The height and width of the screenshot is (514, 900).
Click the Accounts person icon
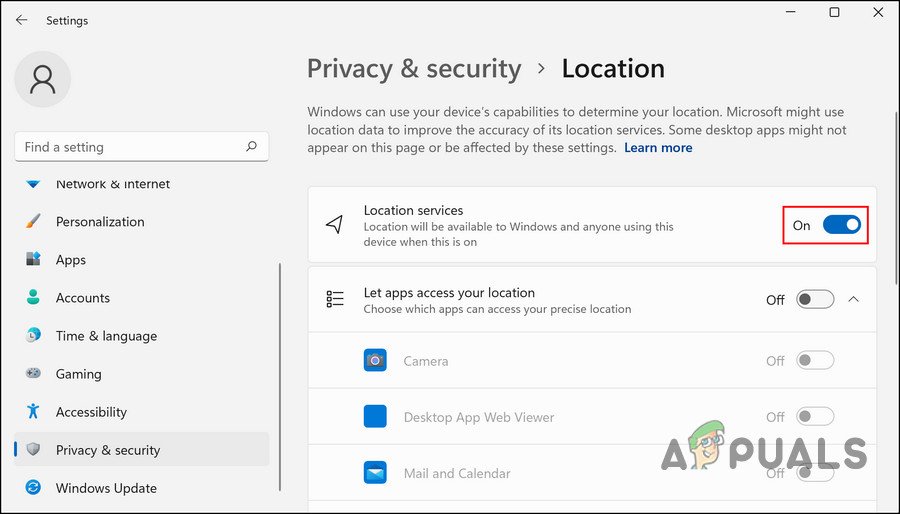pyautogui.click(x=33, y=297)
